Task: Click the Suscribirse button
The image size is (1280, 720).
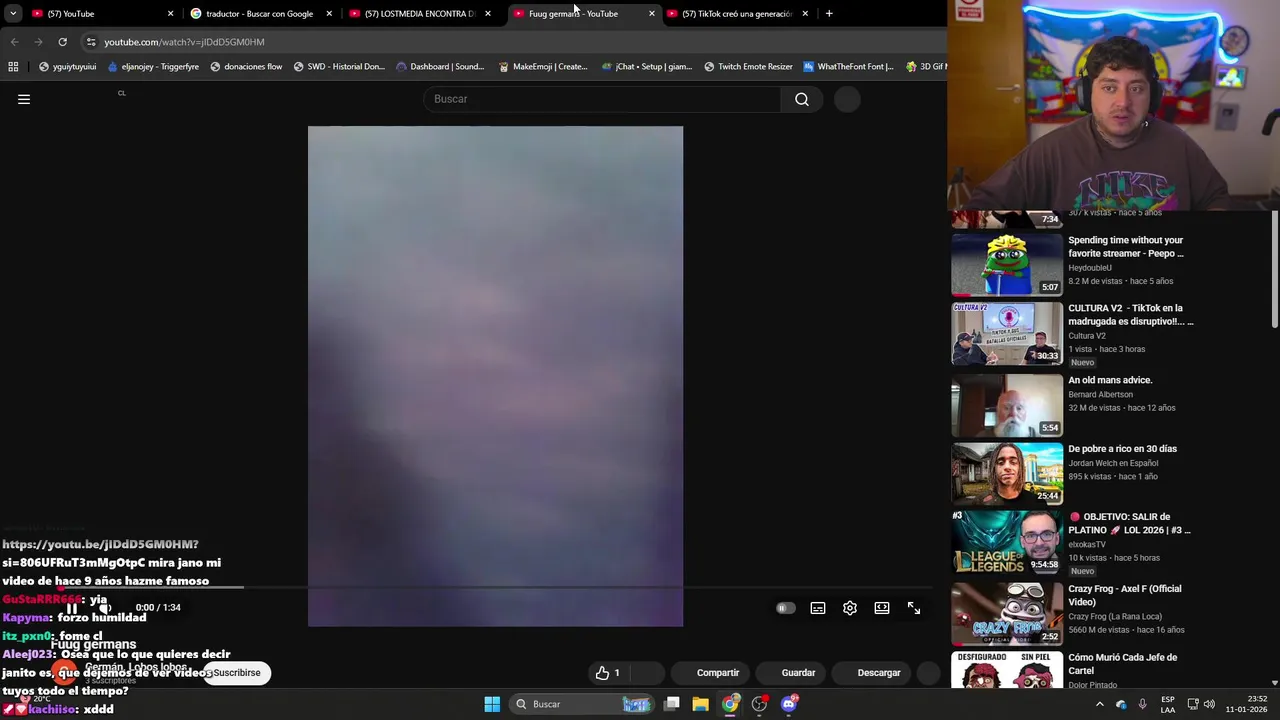Action: click(x=236, y=673)
